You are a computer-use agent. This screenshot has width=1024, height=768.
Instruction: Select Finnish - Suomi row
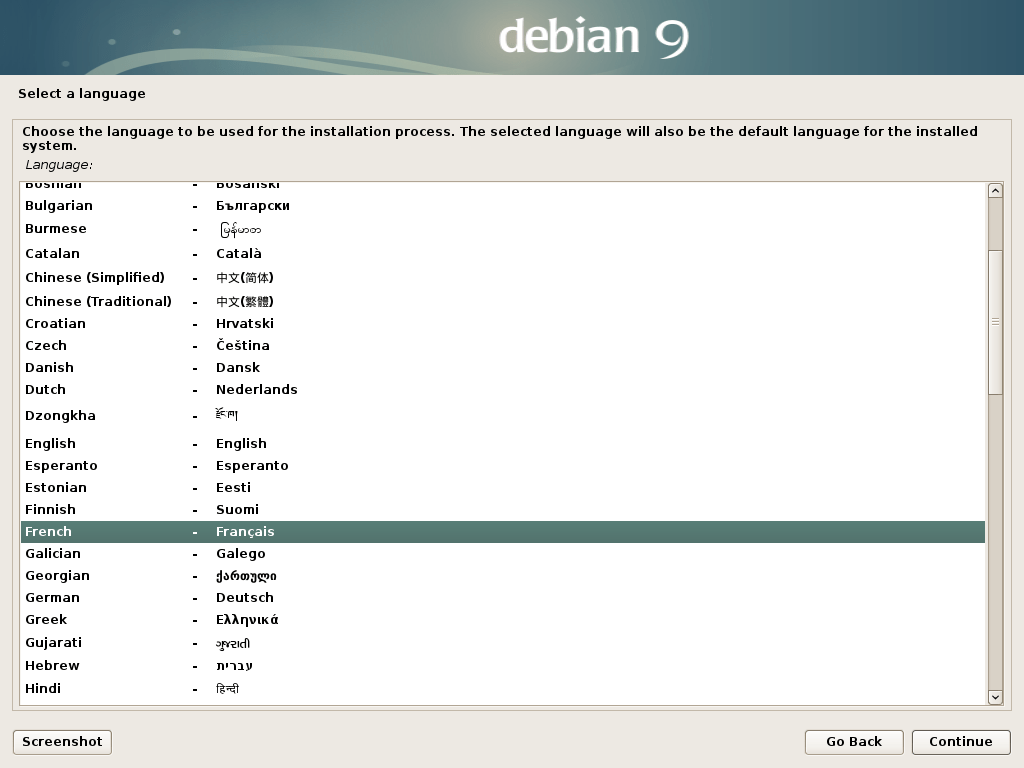503,510
